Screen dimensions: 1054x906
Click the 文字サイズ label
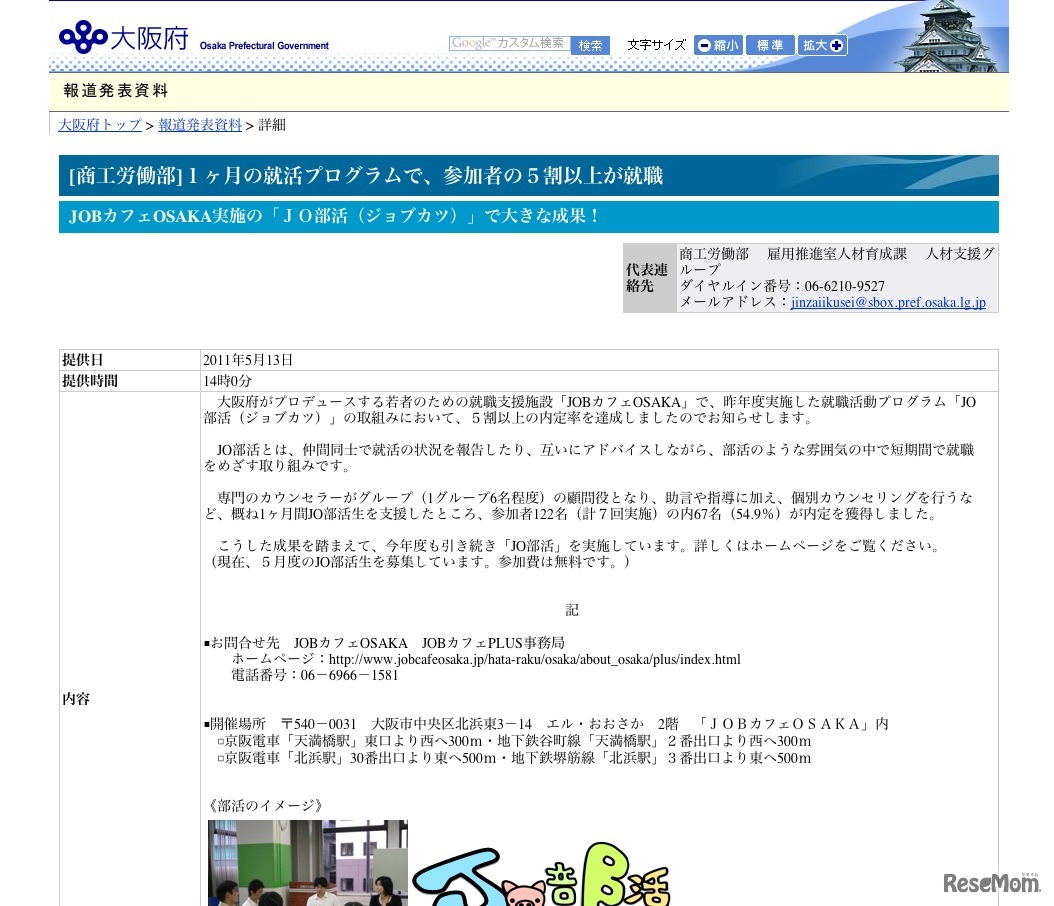click(656, 45)
